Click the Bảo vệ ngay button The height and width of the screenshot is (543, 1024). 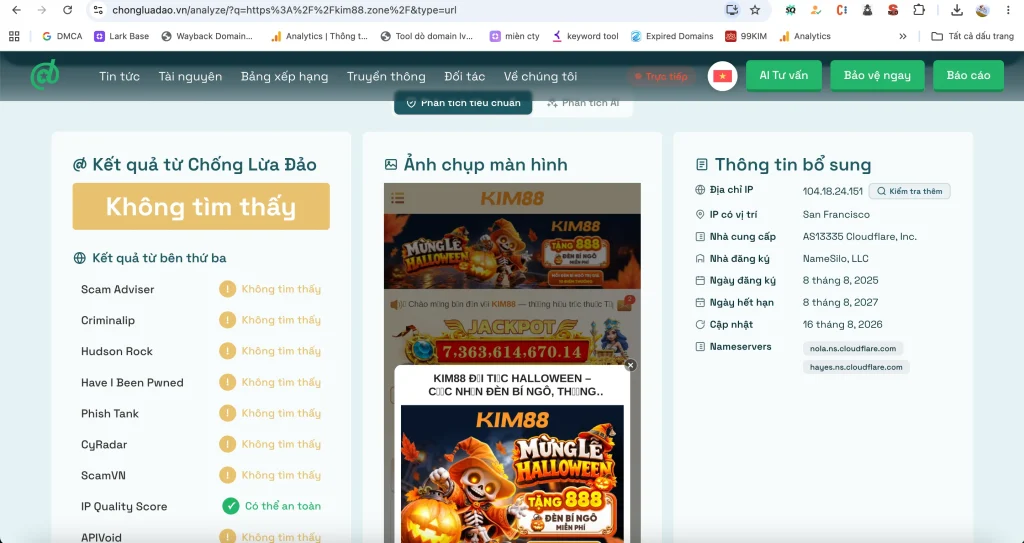[x=877, y=75]
